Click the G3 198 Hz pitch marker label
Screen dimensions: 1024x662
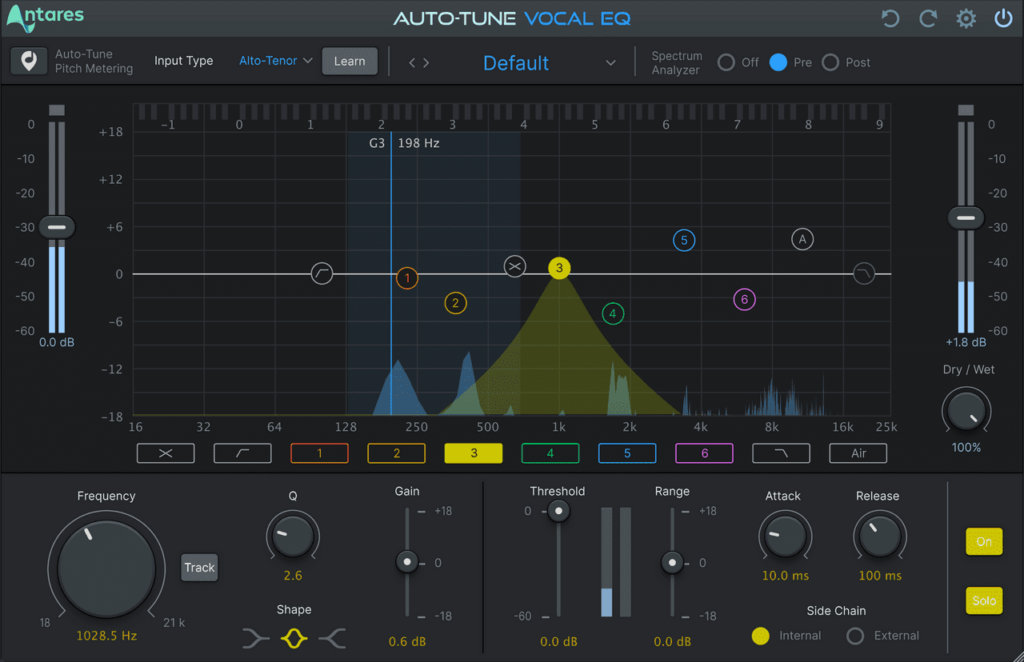[x=404, y=143]
